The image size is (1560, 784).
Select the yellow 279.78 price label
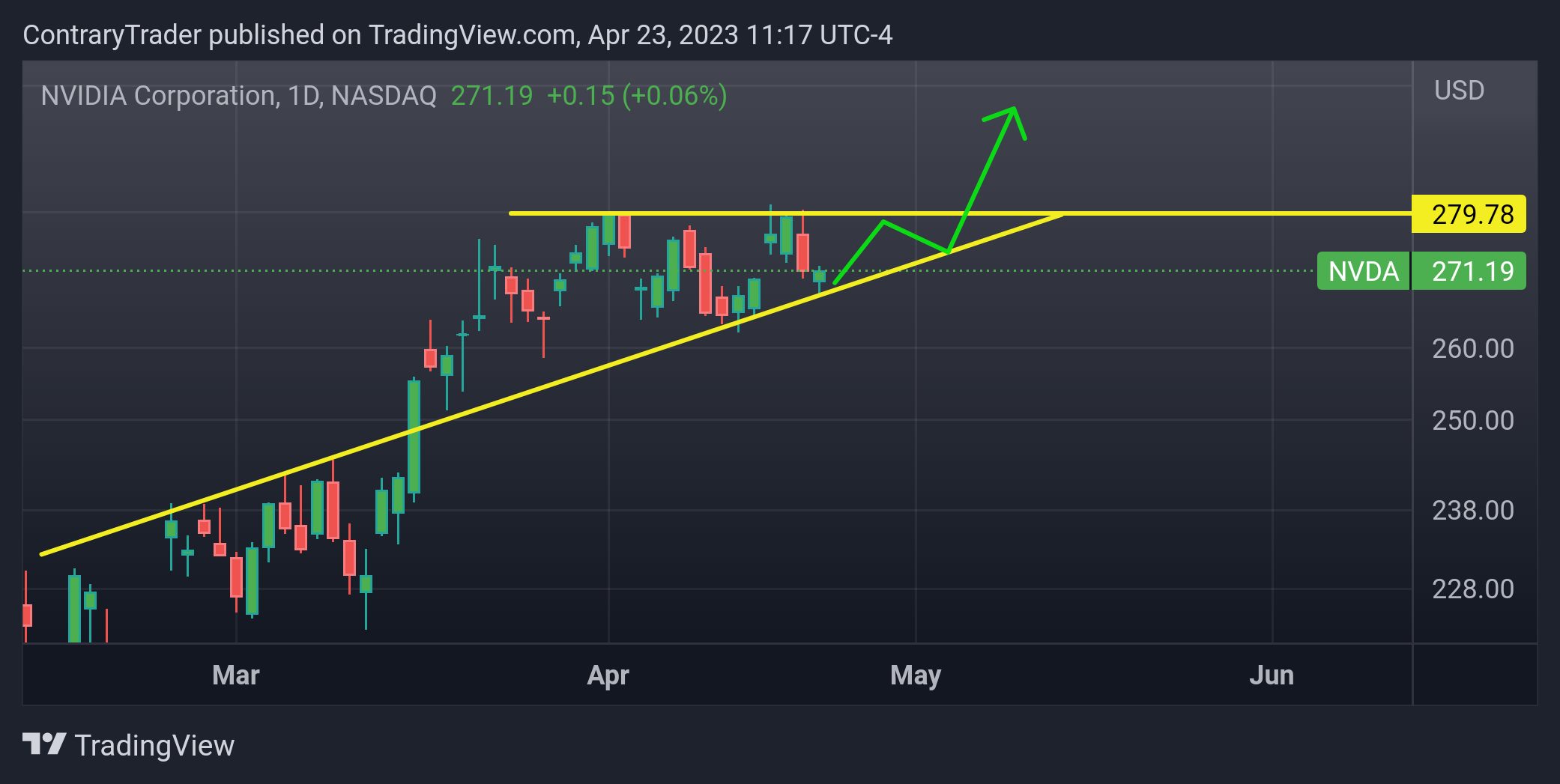coord(1469,214)
